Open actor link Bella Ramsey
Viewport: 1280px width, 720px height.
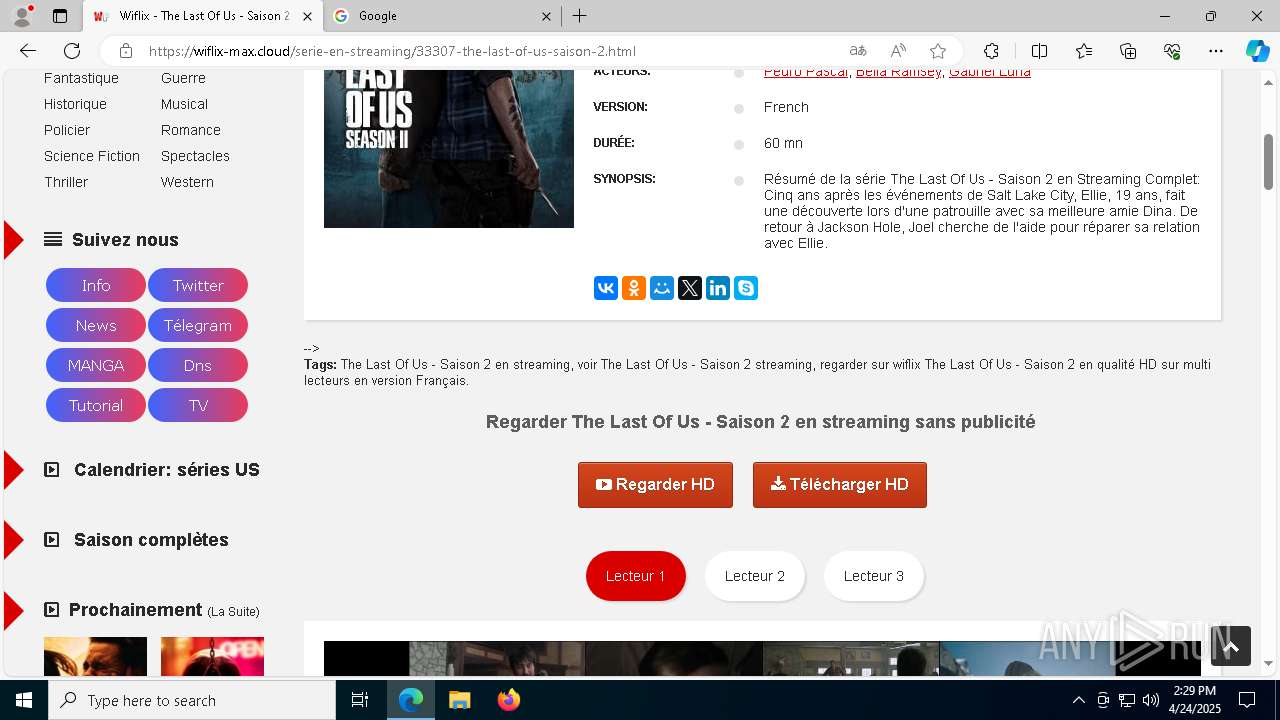coord(899,72)
